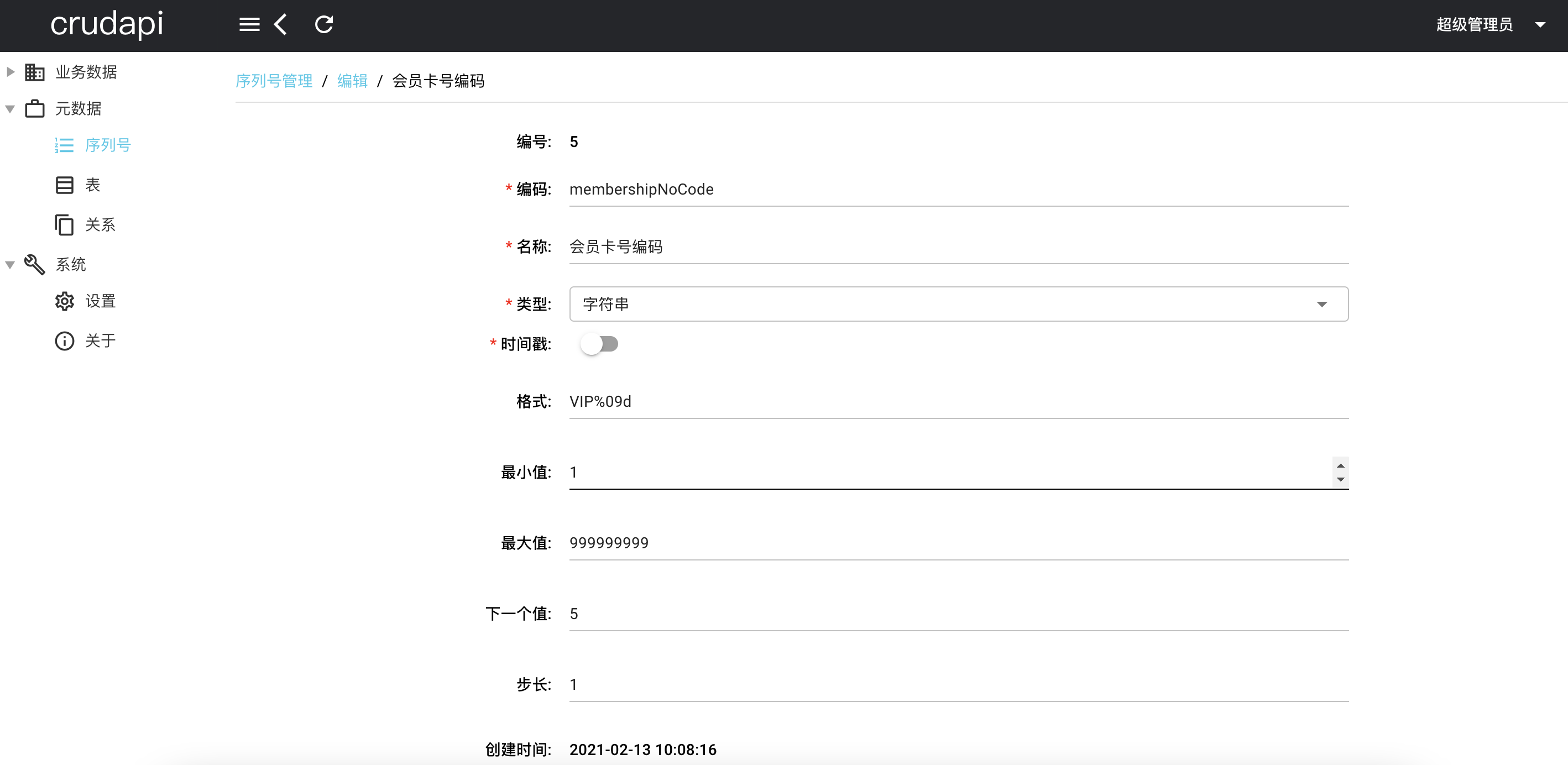The height and width of the screenshot is (765, 1568).
Task: Click the 关于 info icon
Action: pyautogui.click(x=64, y=341)
